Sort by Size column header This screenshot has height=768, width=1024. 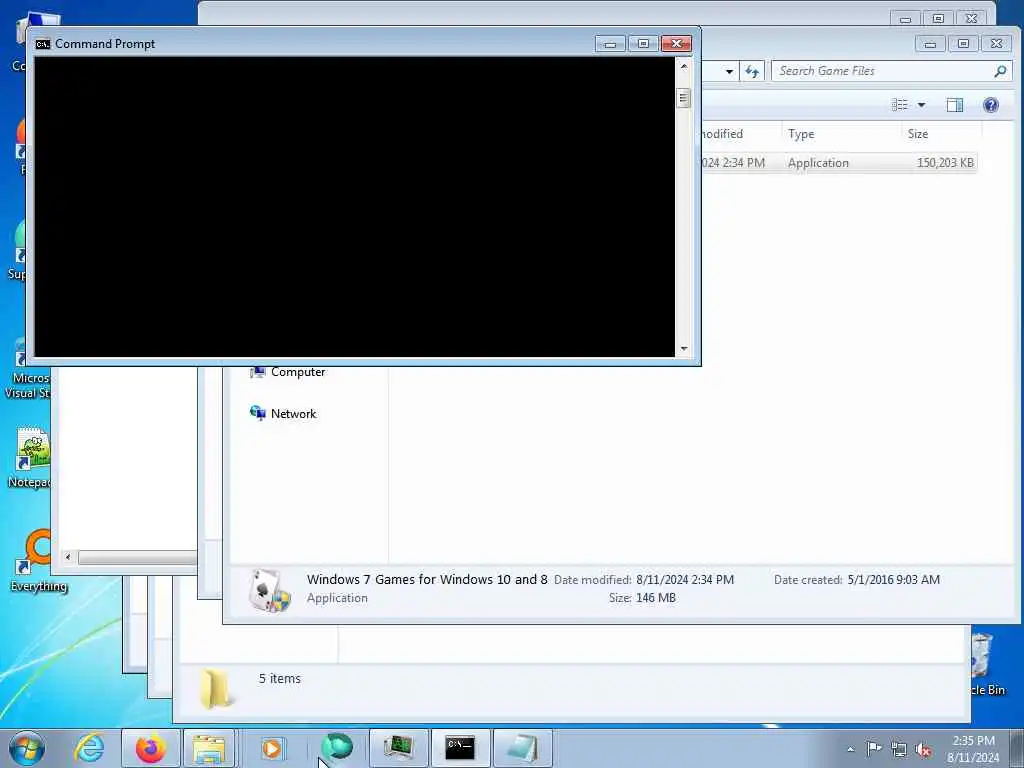point(941,134)
